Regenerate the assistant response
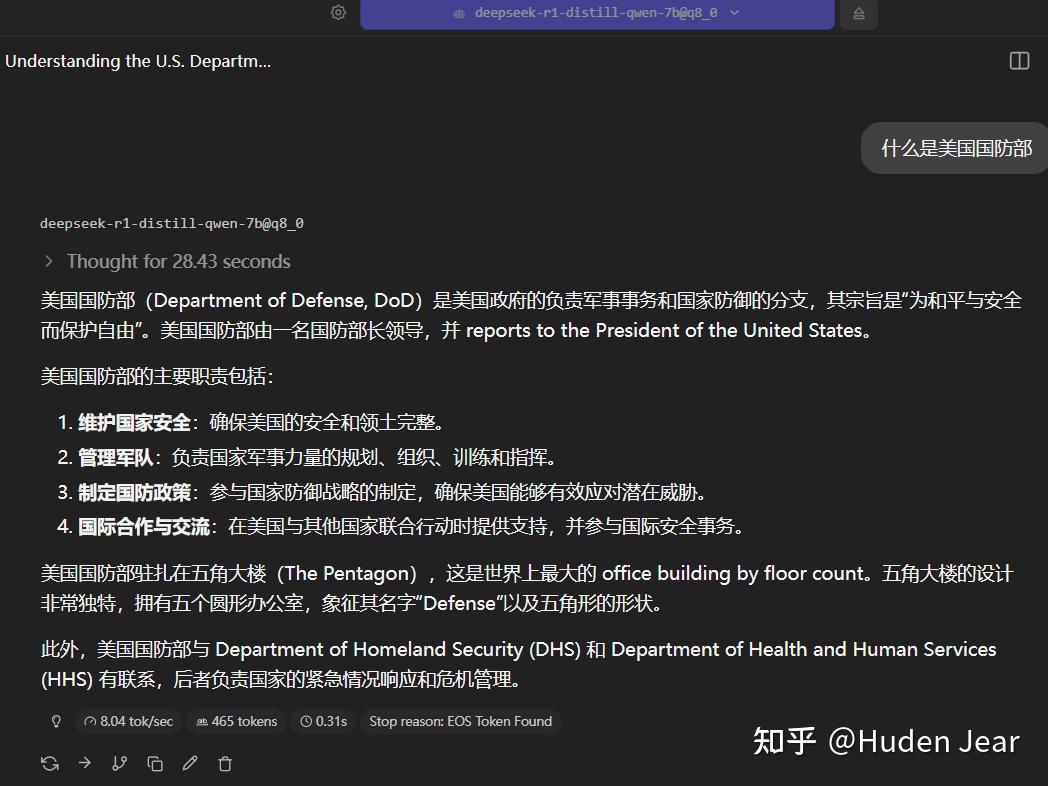 click(50, 763)
